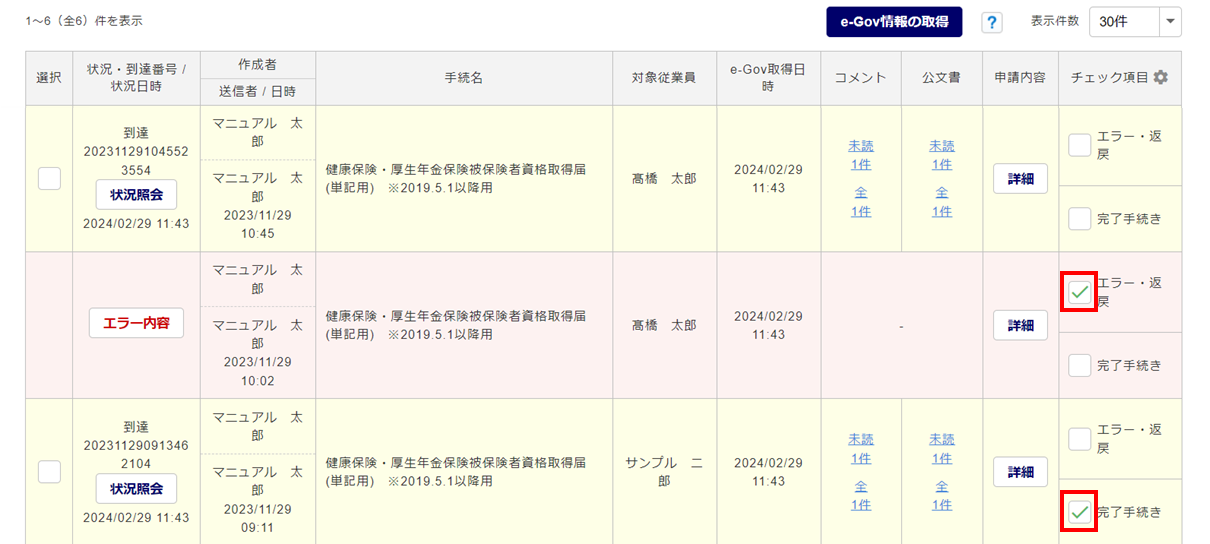Click the e-Gov情報の取得 button
The image size is (1210, 544).
(894, 22)
